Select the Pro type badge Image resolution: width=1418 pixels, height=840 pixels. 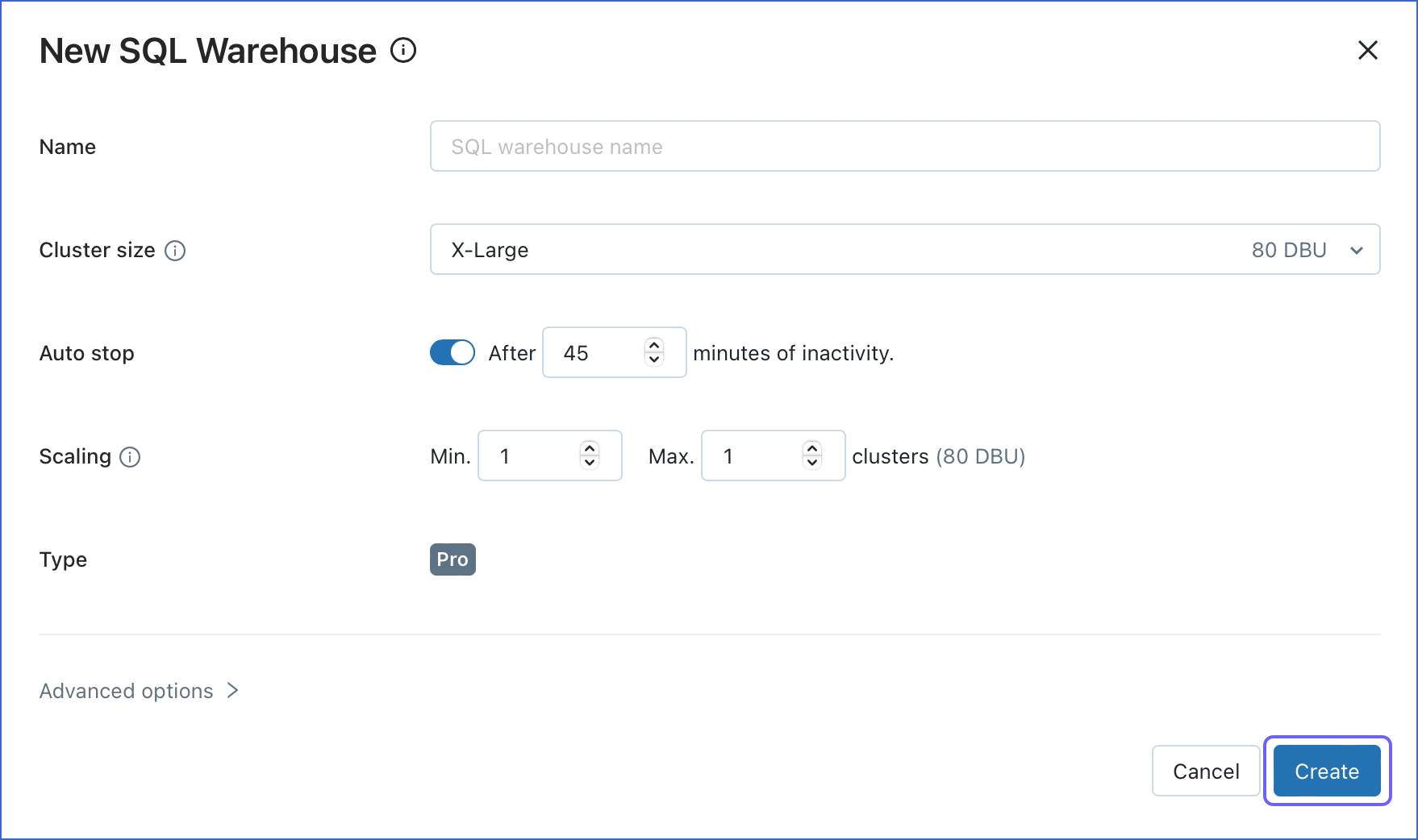453,559
